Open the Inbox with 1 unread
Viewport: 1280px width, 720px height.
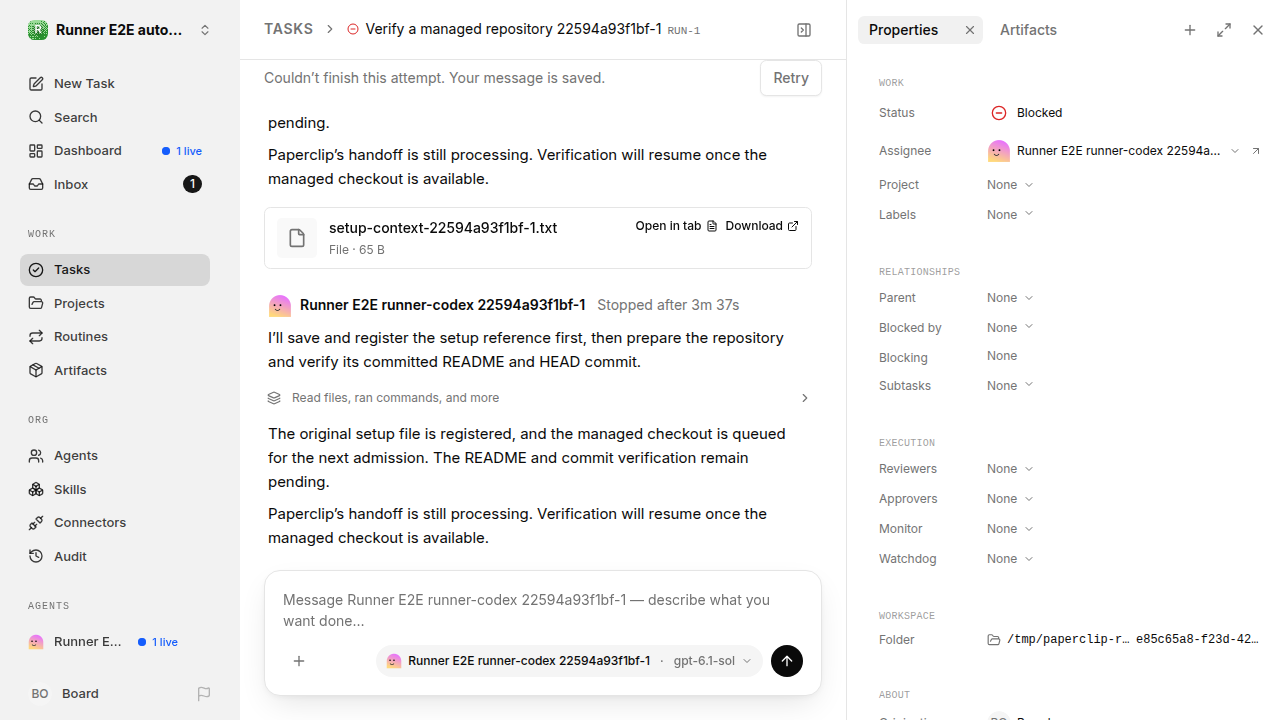(x=115, y=185)
